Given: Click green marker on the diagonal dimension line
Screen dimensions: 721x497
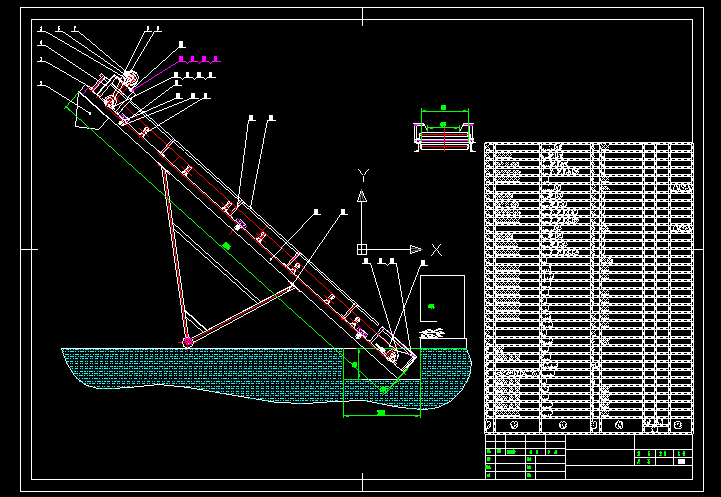Looking at the screenshot, I should pos(227,245).
